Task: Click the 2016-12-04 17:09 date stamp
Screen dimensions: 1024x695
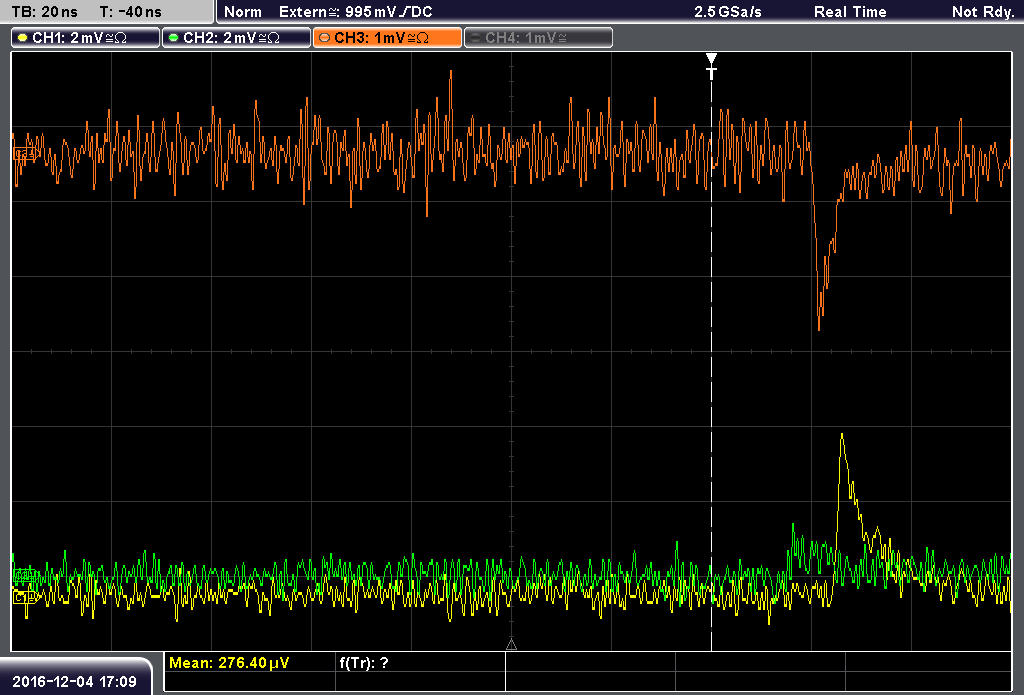Action: point(74,681)
